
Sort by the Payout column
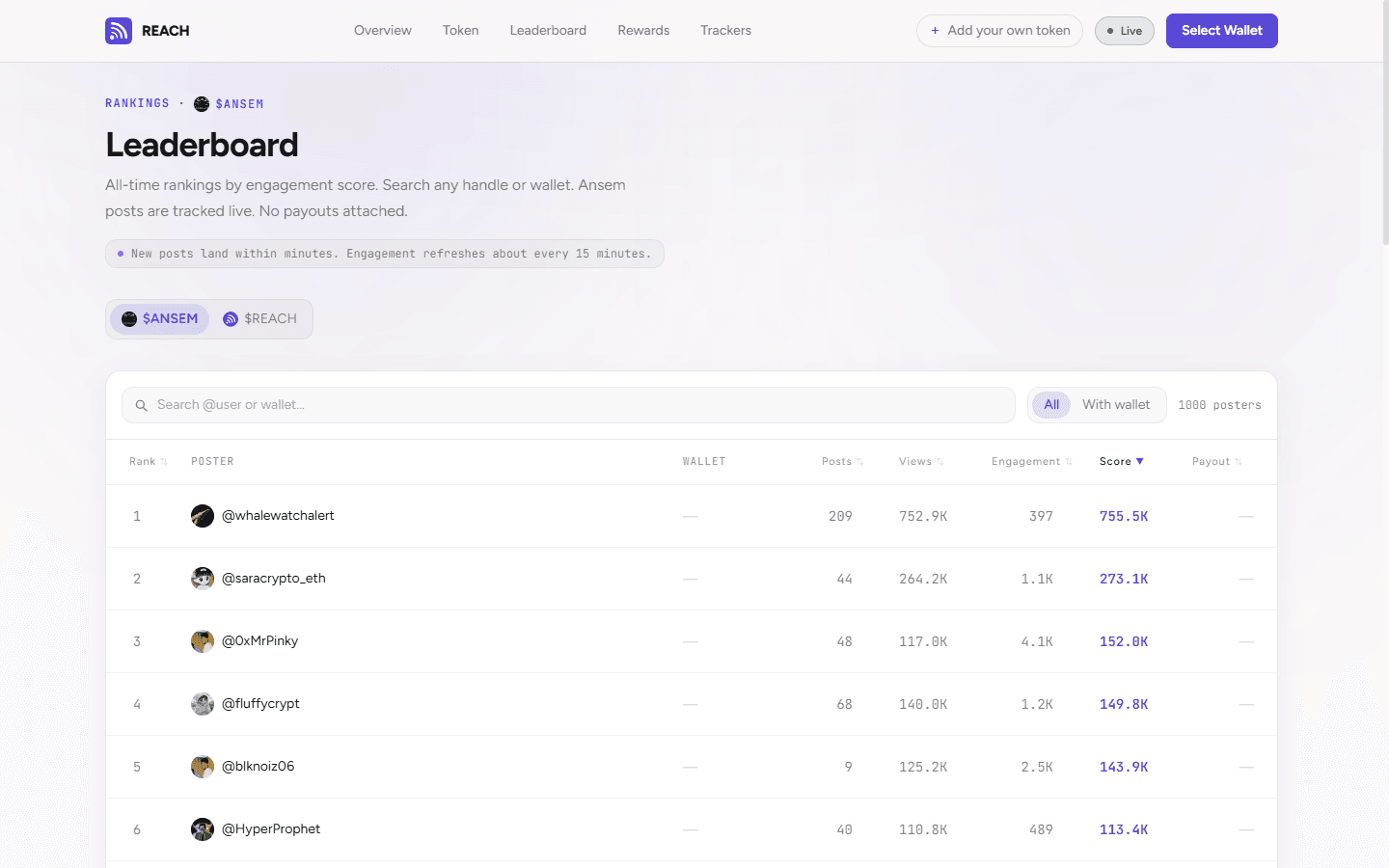[x=1216, y=462]
